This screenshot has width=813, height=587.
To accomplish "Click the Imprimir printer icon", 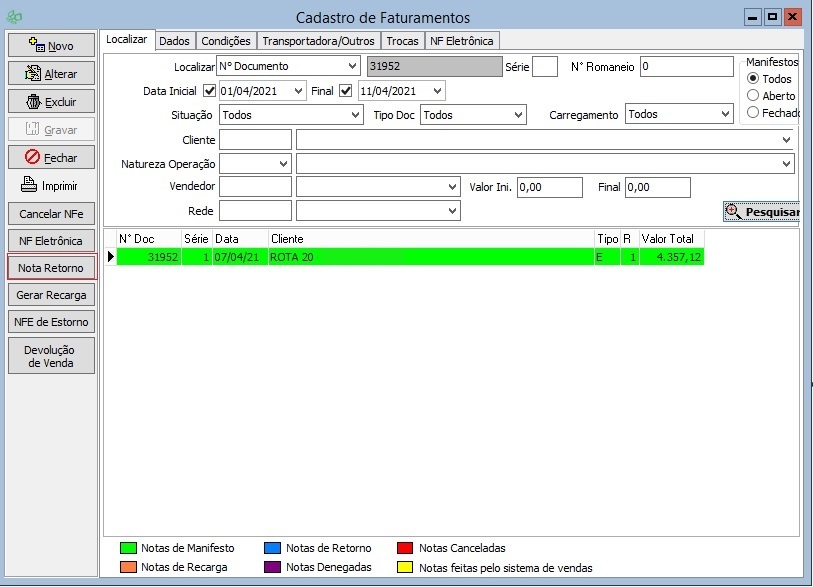I will (x=29, y=185).
